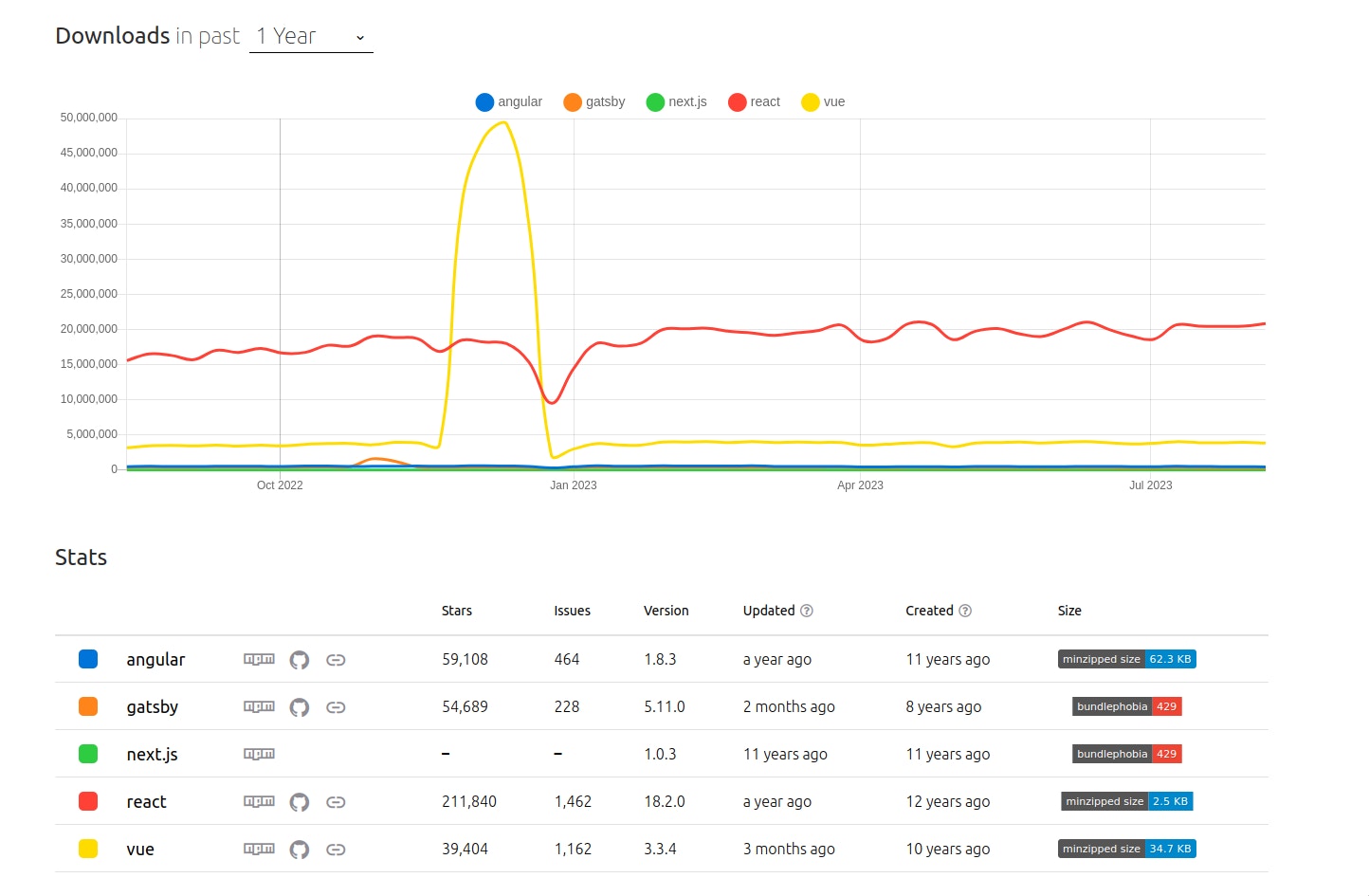The width and height of the screenshot is (1369, 896).
Task: Click the npm icon for react
Action: (258, 801)
